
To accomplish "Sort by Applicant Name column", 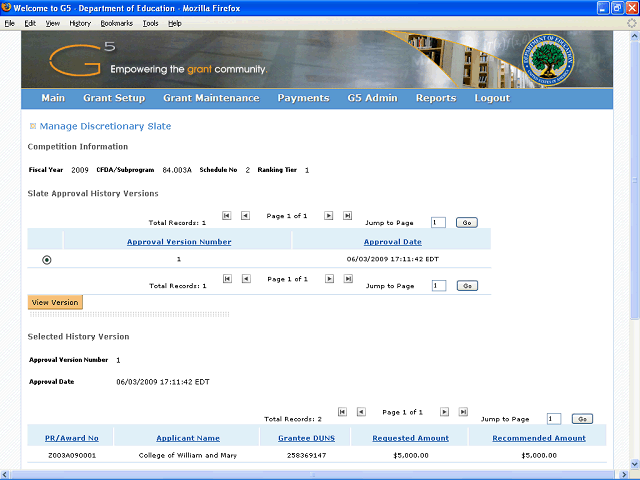I will (x=188, y=438).
